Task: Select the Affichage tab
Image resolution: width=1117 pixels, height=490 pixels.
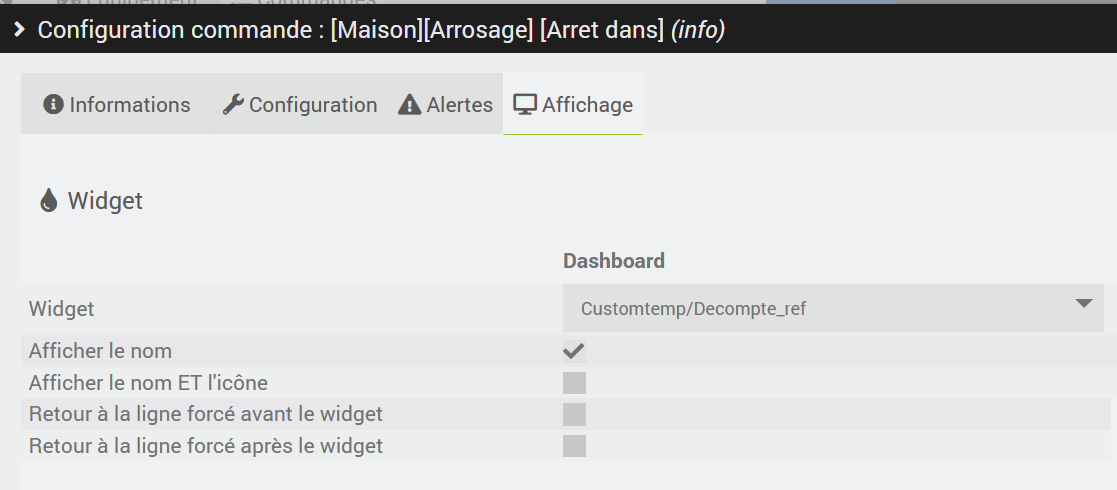Action: click(x=573, y=104)
